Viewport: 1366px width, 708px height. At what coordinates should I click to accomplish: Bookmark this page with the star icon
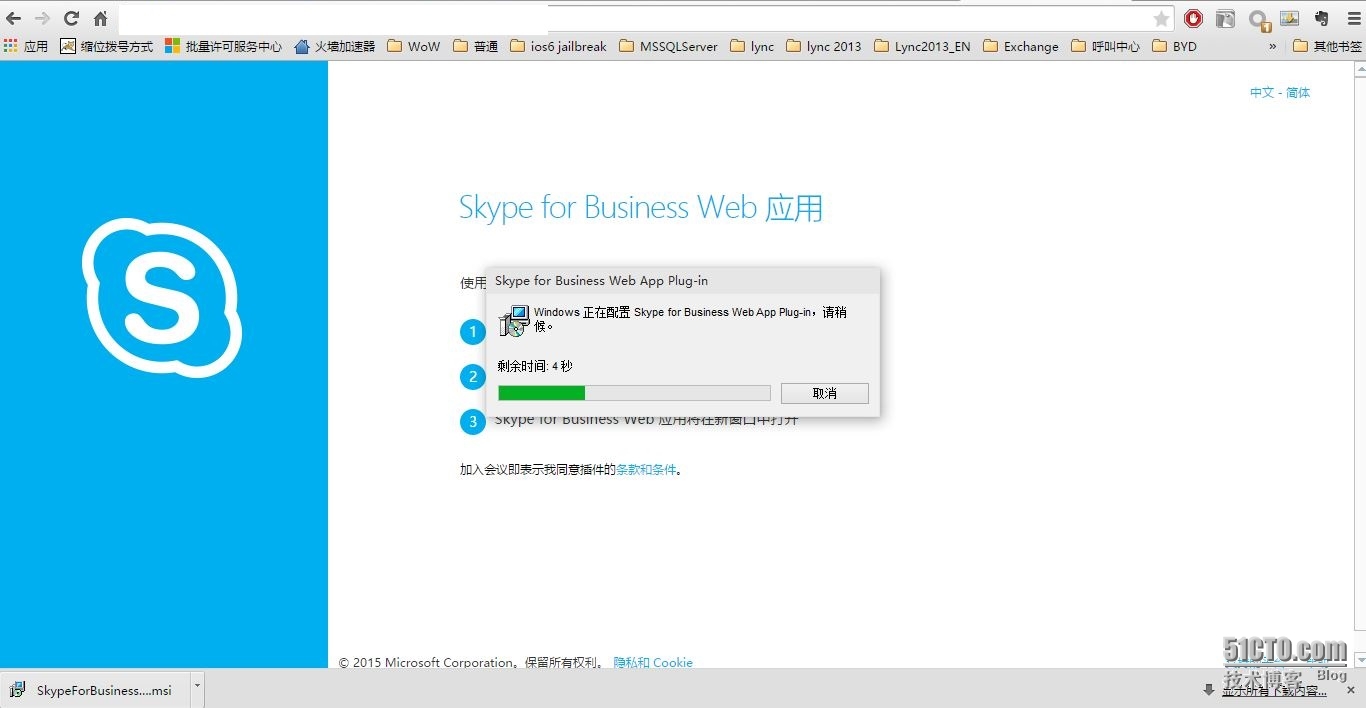[1161, 18]
